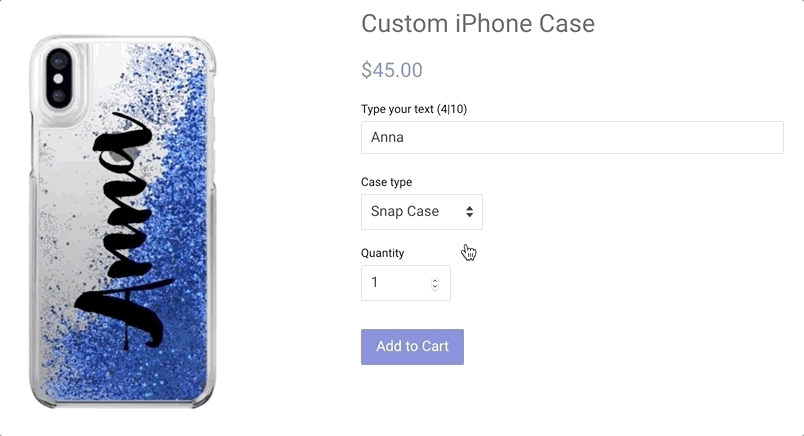The image size is (804, 436).
Task: Click the camera flash dot between lenses
Action: (x=58, y=78)
